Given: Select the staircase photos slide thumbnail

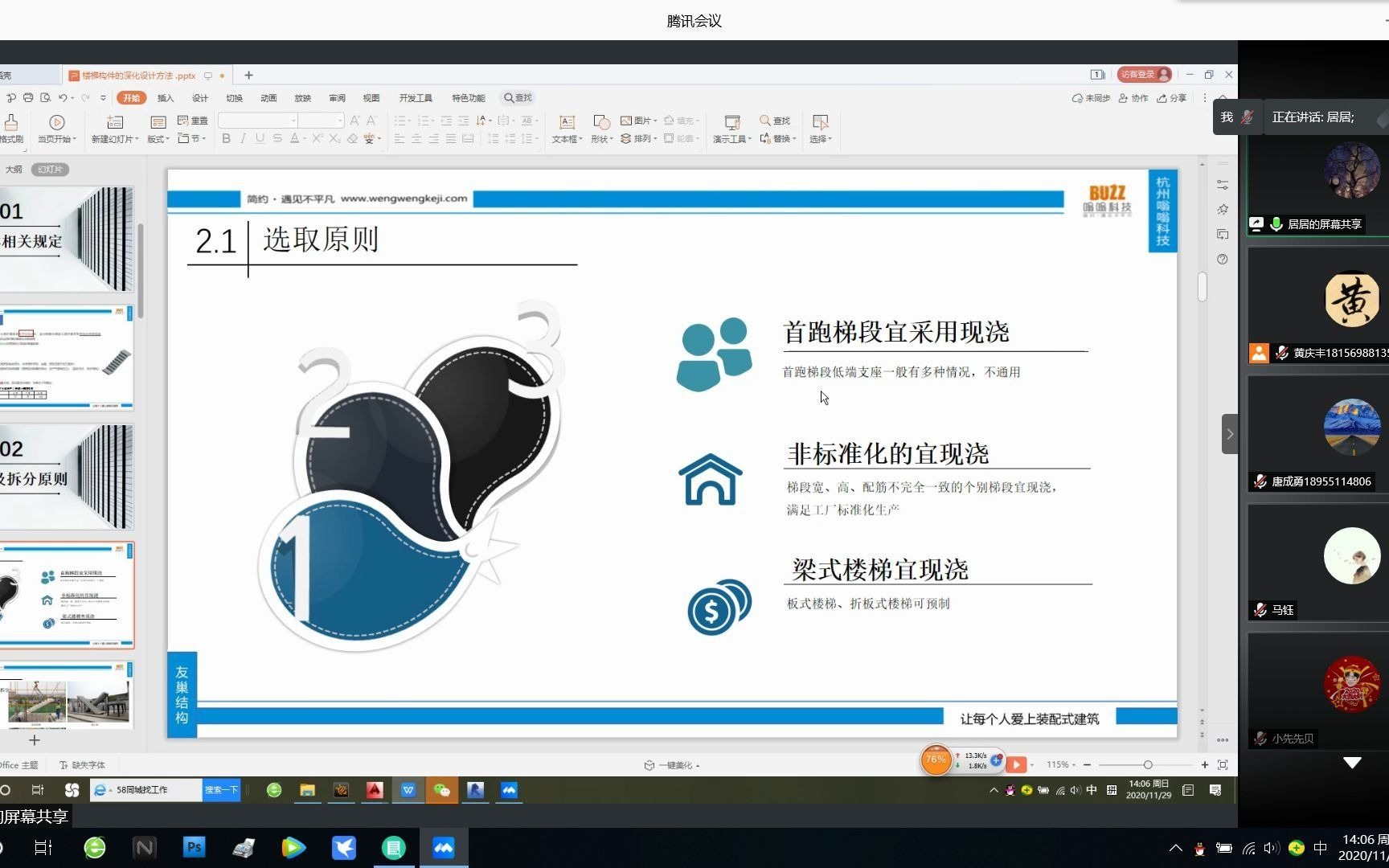Looking at the screenshot, I should [67, 696].
